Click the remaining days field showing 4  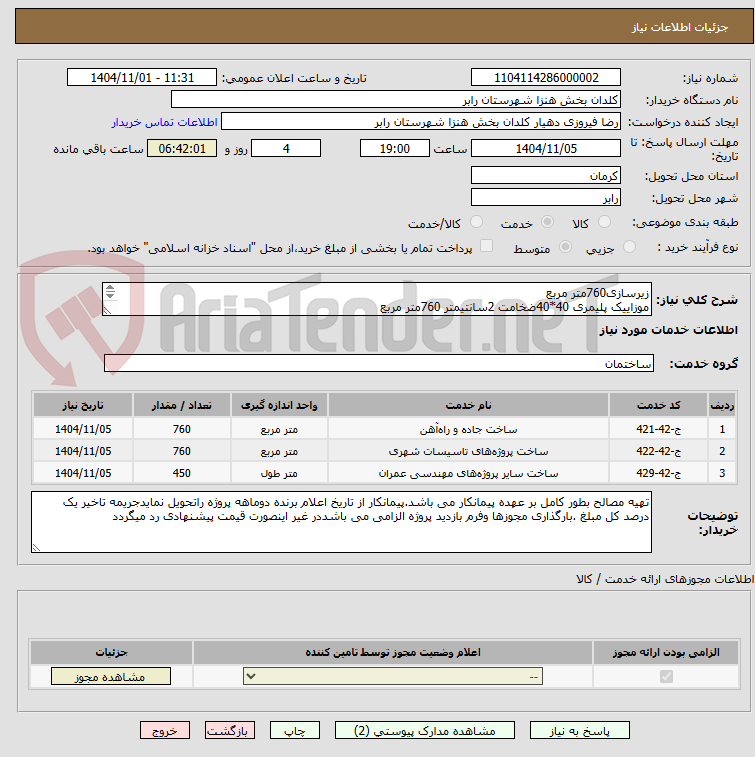(x=286, y=148)
